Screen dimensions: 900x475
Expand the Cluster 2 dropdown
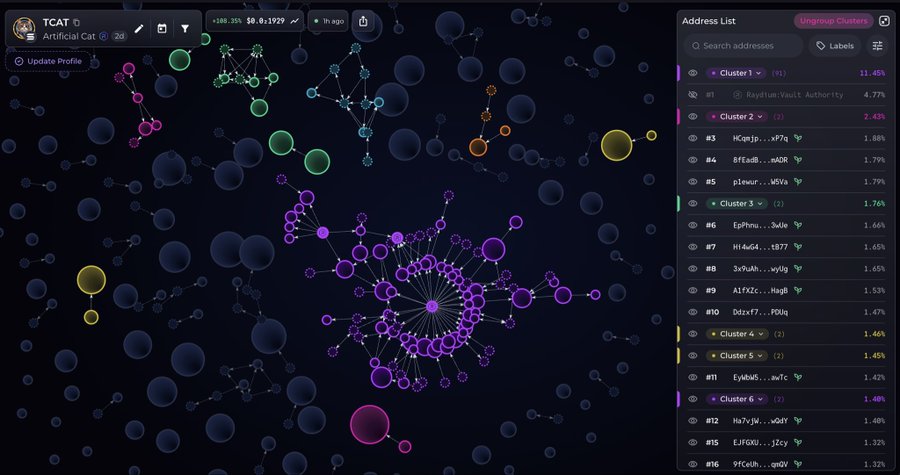760,116
